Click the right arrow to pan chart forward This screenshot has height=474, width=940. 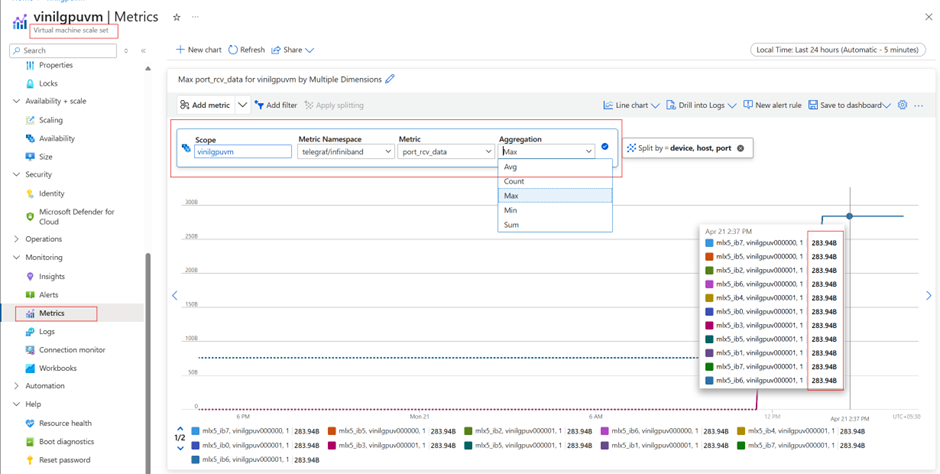929,295
